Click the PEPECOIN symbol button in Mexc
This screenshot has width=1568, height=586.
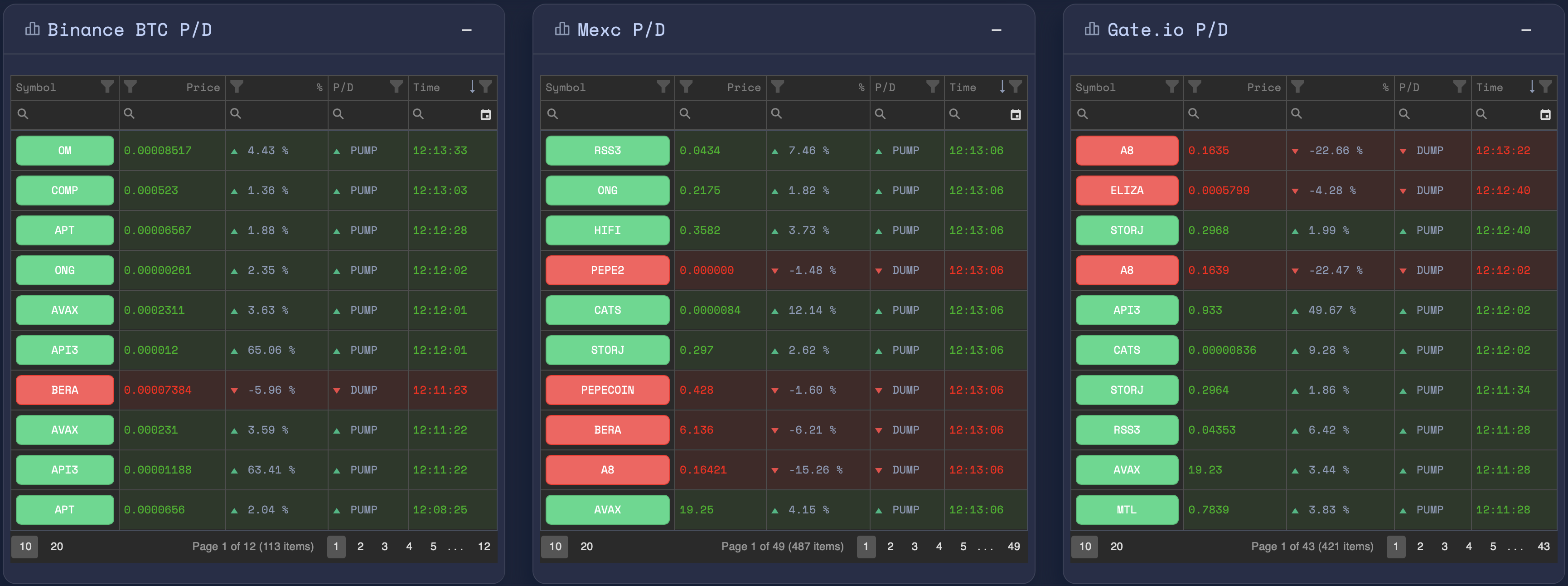[x=607, y=390]
